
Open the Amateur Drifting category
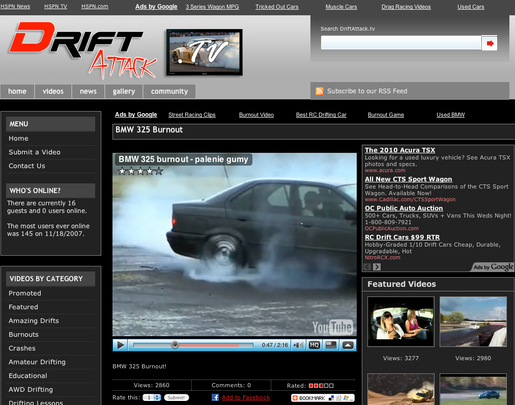coord(37,362)
